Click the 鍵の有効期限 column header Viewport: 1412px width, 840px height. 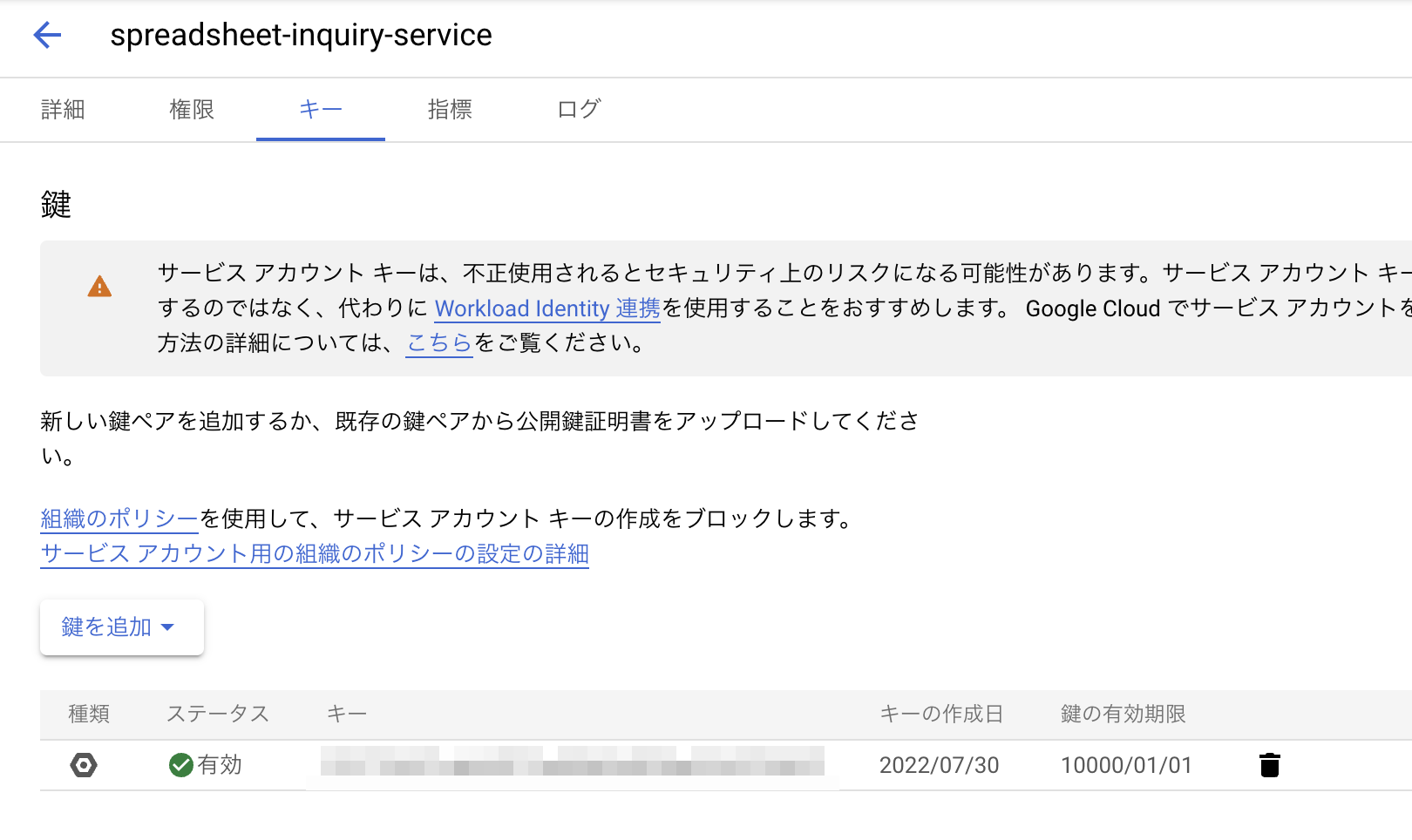pos(1123,715)
